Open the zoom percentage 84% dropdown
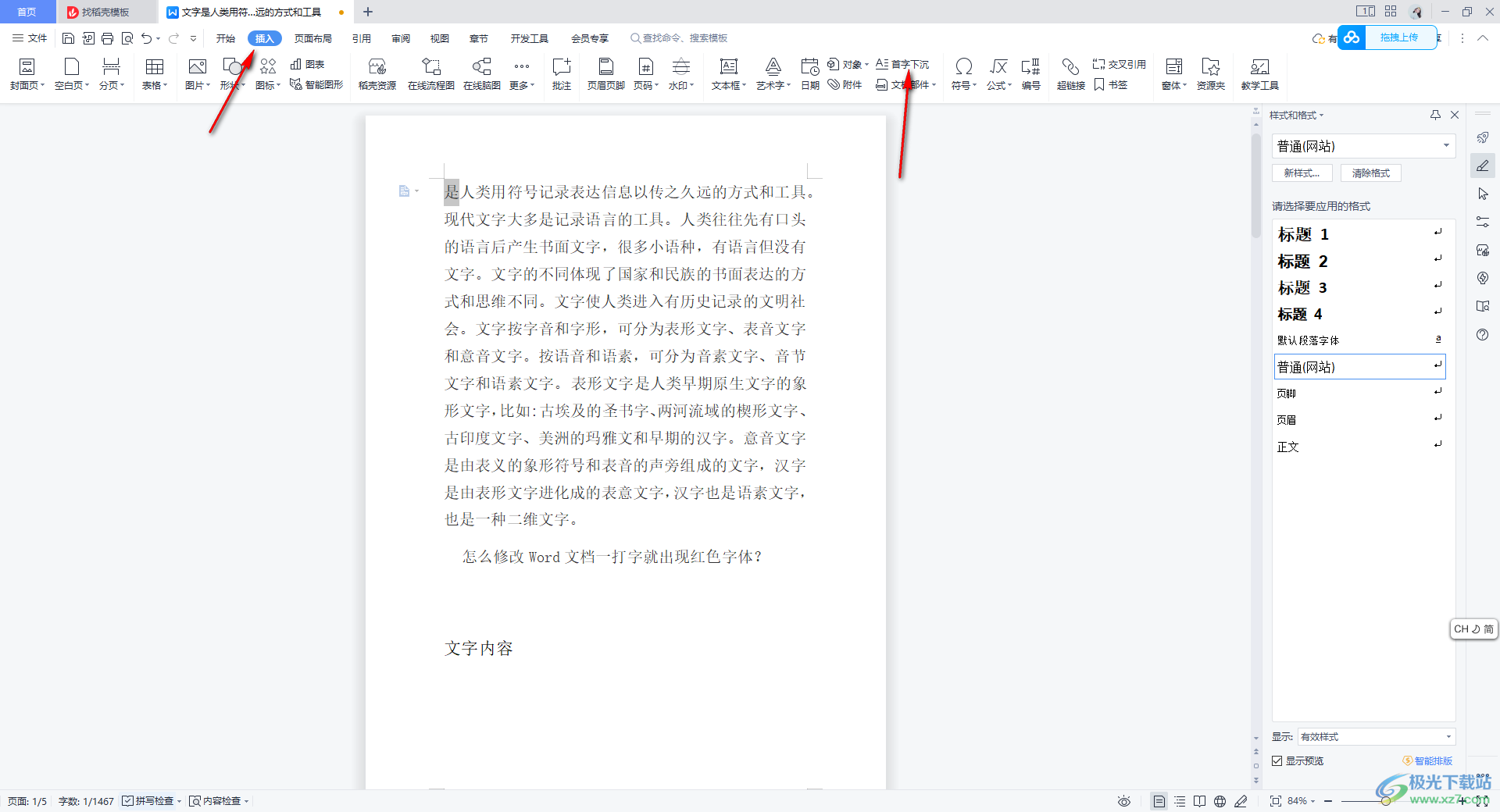 pyautogui.click(x=1301, y=801)
